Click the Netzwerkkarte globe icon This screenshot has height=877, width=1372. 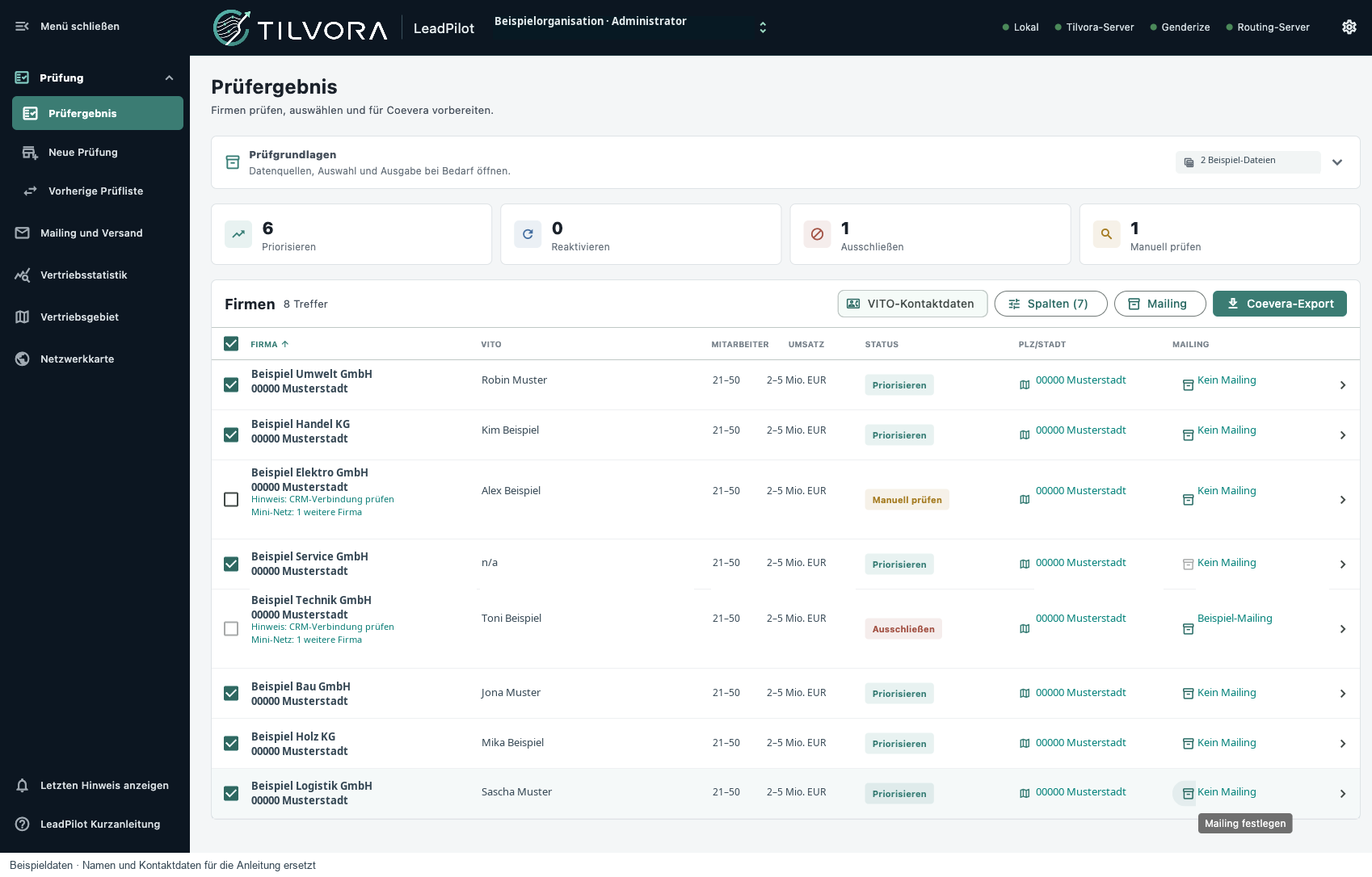coord(23,359)
